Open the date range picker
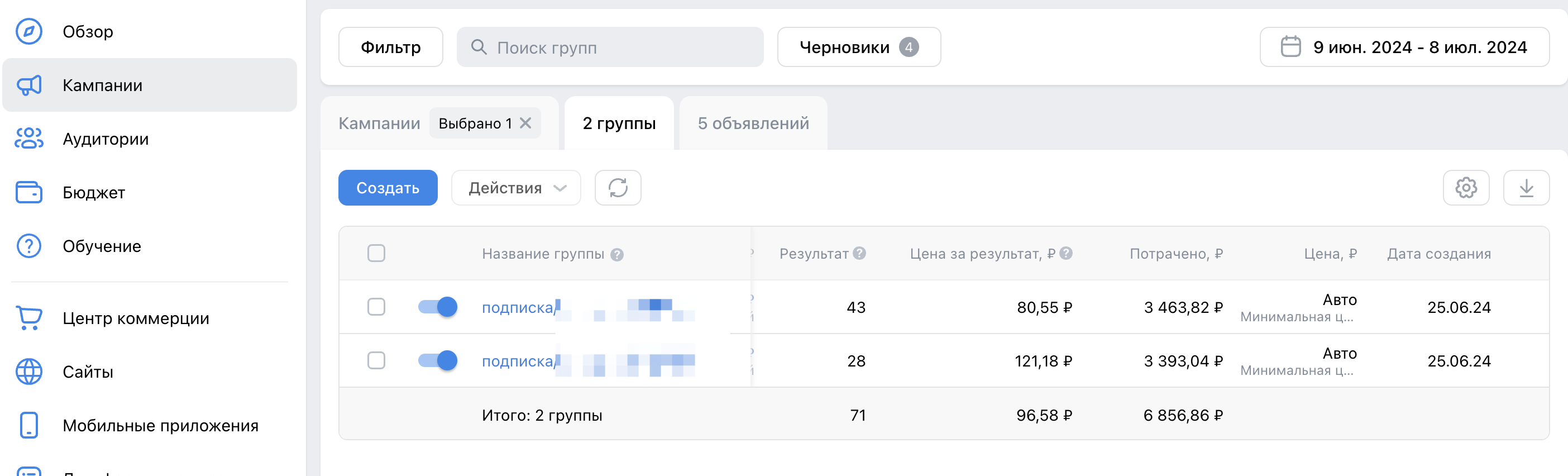The image size is (1568, 476). [1404, 47]
